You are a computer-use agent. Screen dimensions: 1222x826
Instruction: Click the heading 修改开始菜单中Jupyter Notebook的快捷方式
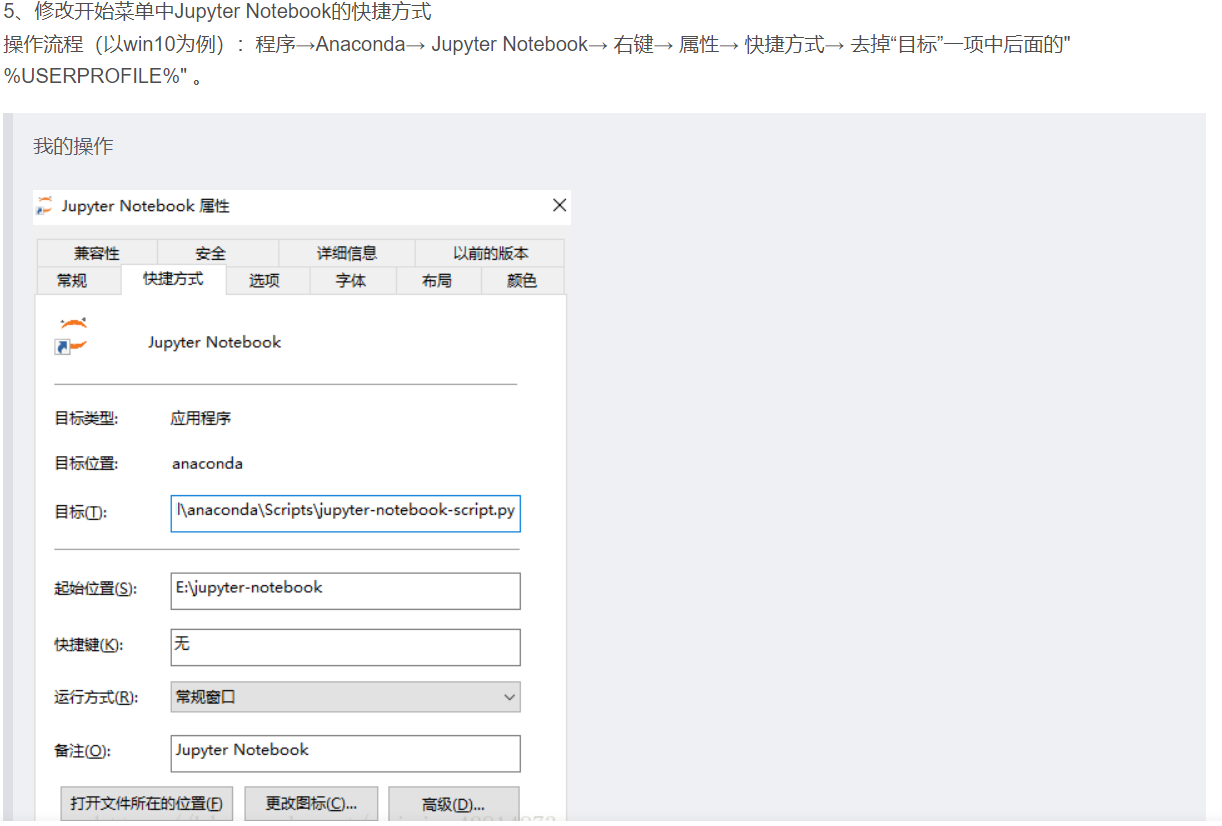(x=233, y=13)
